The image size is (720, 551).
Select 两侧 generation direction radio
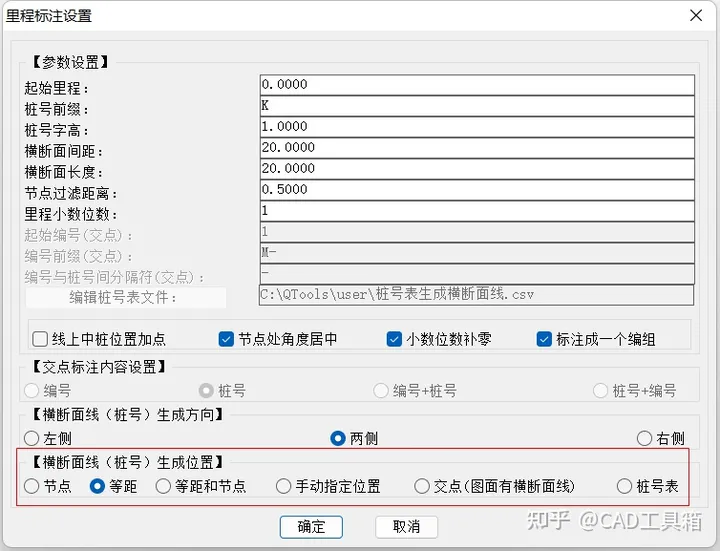[338, 438]
